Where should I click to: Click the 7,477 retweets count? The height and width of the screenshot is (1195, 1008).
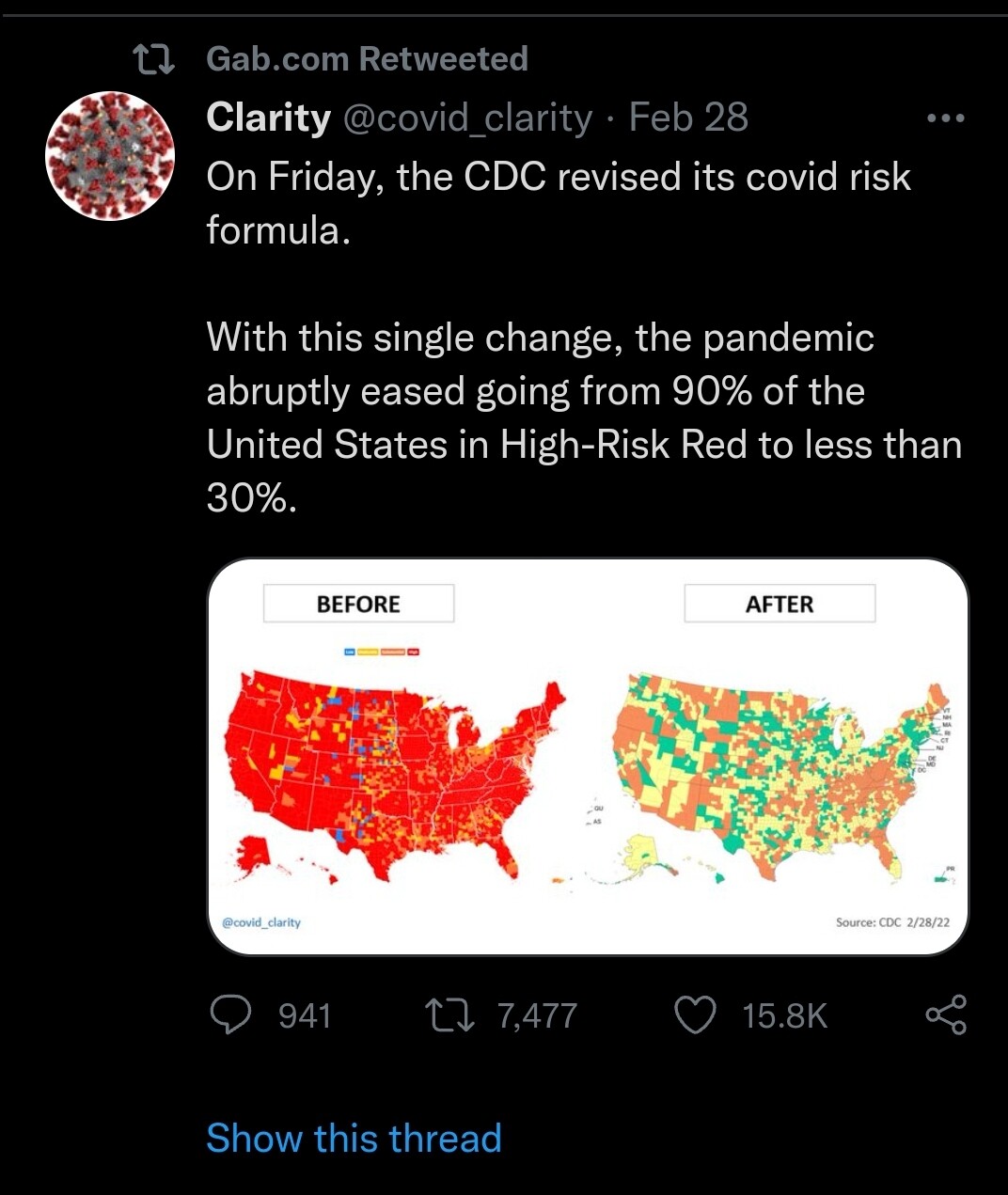pyautogui.click(x=537, y=1016)
